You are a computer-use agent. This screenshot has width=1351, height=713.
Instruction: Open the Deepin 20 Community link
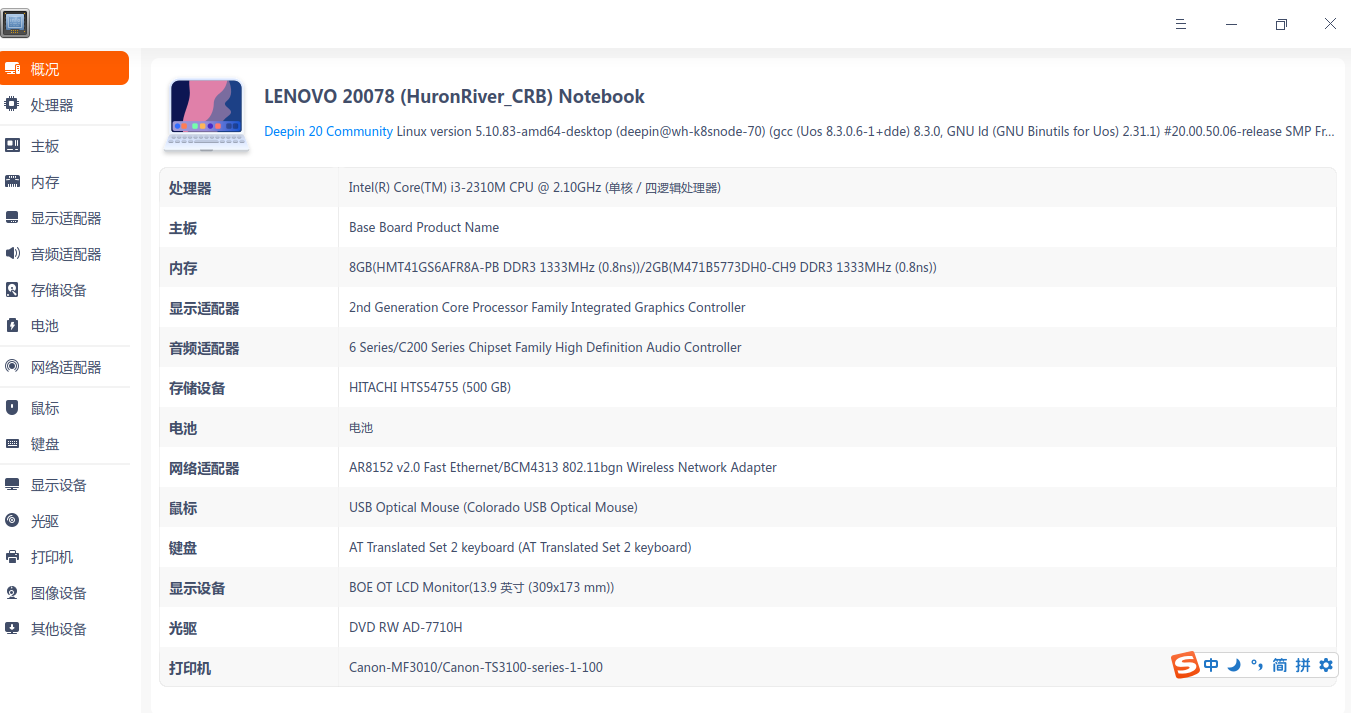pos(328,131)
